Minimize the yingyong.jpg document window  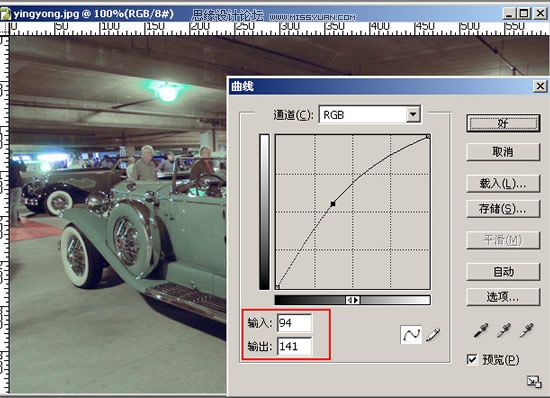[x=509, y=14]
